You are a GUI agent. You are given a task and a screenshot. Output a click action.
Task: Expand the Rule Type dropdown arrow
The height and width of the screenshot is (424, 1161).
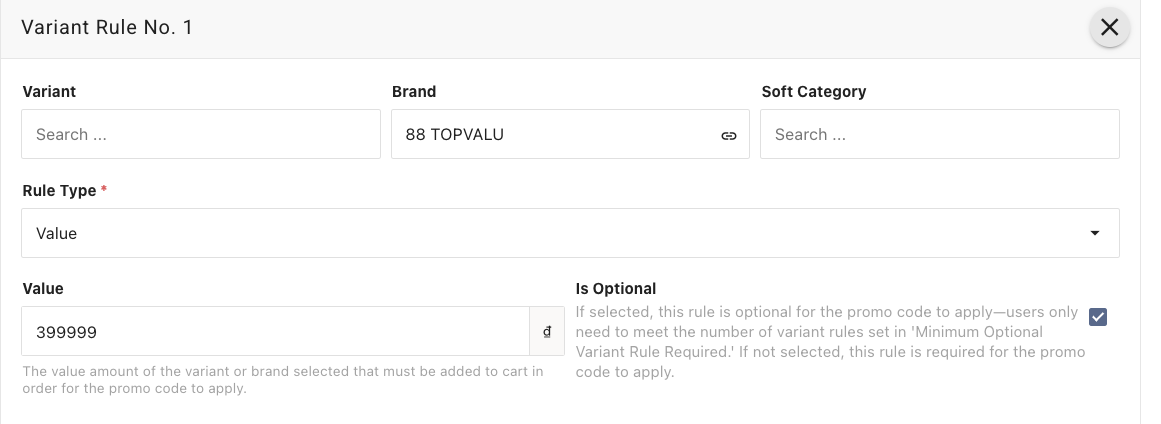click(1095, 233)
